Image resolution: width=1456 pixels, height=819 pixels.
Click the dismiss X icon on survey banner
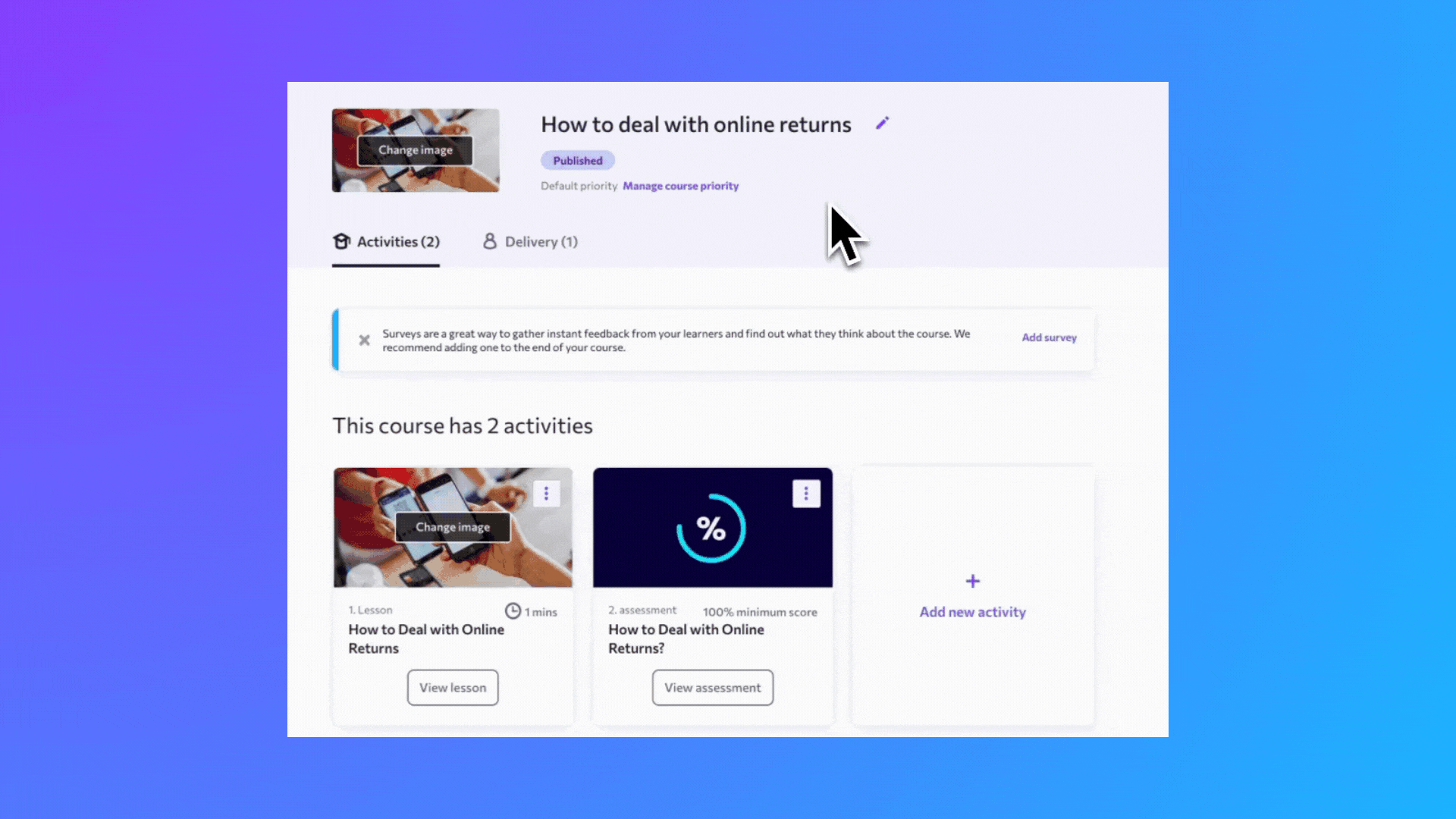click(364, 339)
